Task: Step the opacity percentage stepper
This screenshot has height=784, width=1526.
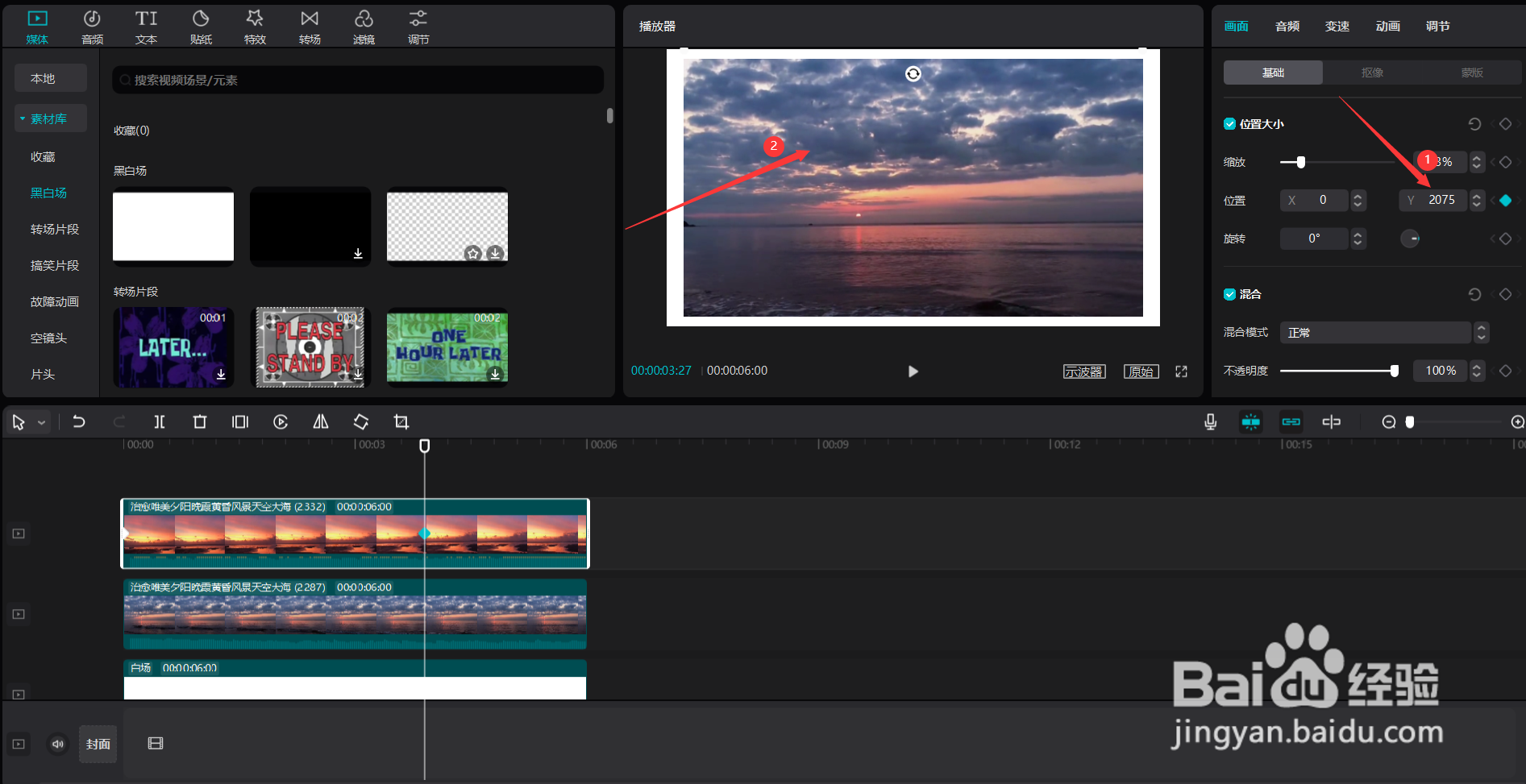Action: coord(1477,371)
